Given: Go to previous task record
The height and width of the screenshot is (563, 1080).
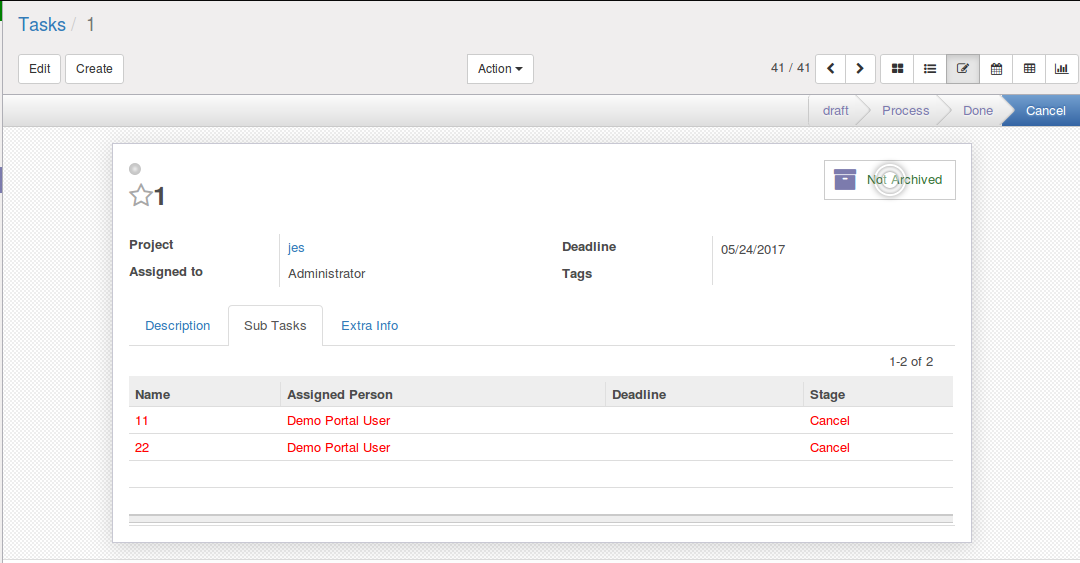Looking at the screenshot, I should coord(831,69).
